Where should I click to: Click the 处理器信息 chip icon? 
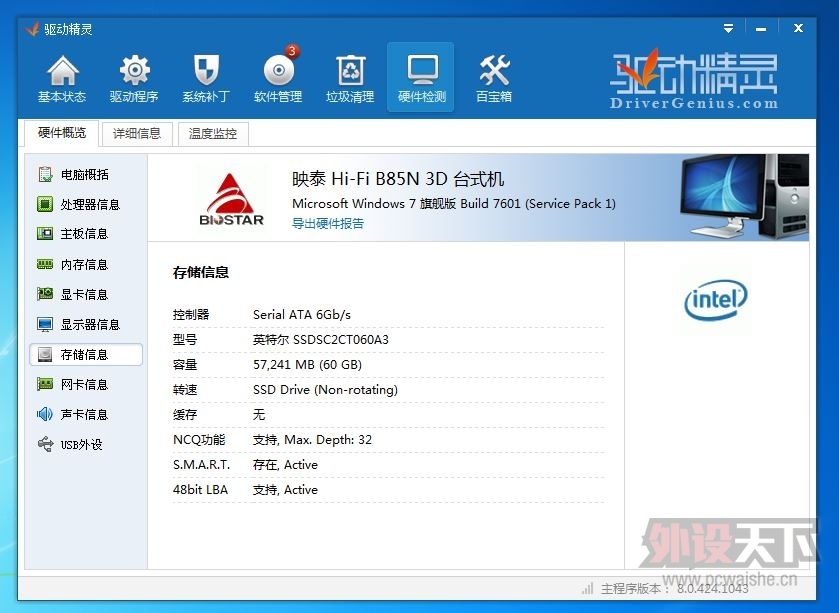pyautogui.click(x=45, y=204)
